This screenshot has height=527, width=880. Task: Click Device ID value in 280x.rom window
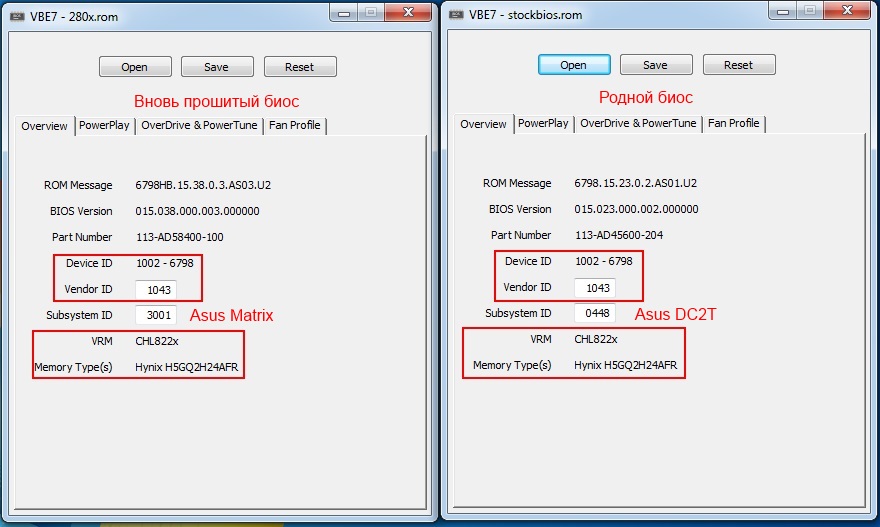165,263
